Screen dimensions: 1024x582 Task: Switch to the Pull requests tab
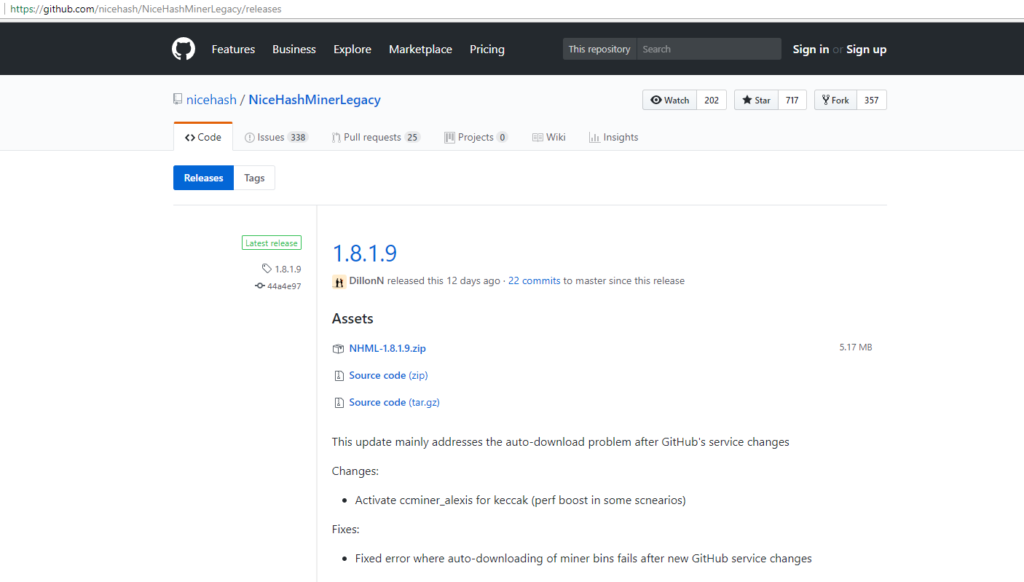pos(376,137)
